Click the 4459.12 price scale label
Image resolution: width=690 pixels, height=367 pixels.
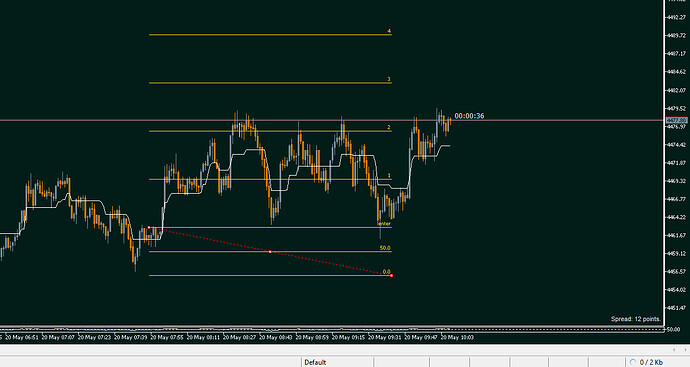coord(677,253)
